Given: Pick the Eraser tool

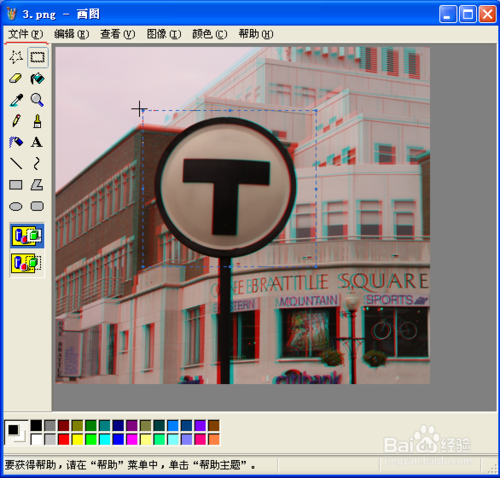Looking at the screenshot, I should (16, 79).
